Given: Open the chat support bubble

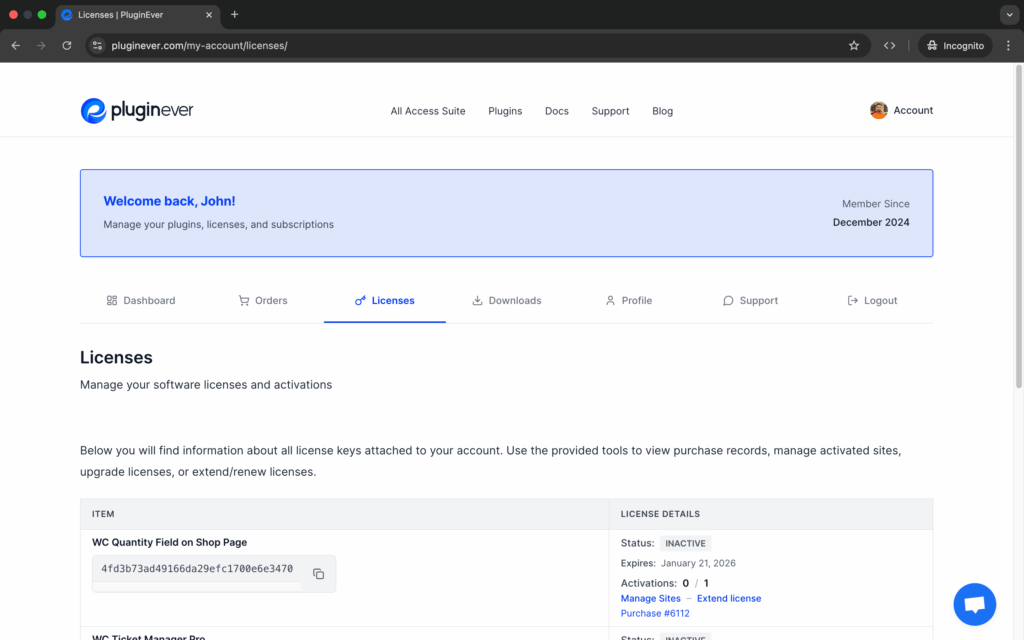Looking at the screenshot, I should [974, 604].
